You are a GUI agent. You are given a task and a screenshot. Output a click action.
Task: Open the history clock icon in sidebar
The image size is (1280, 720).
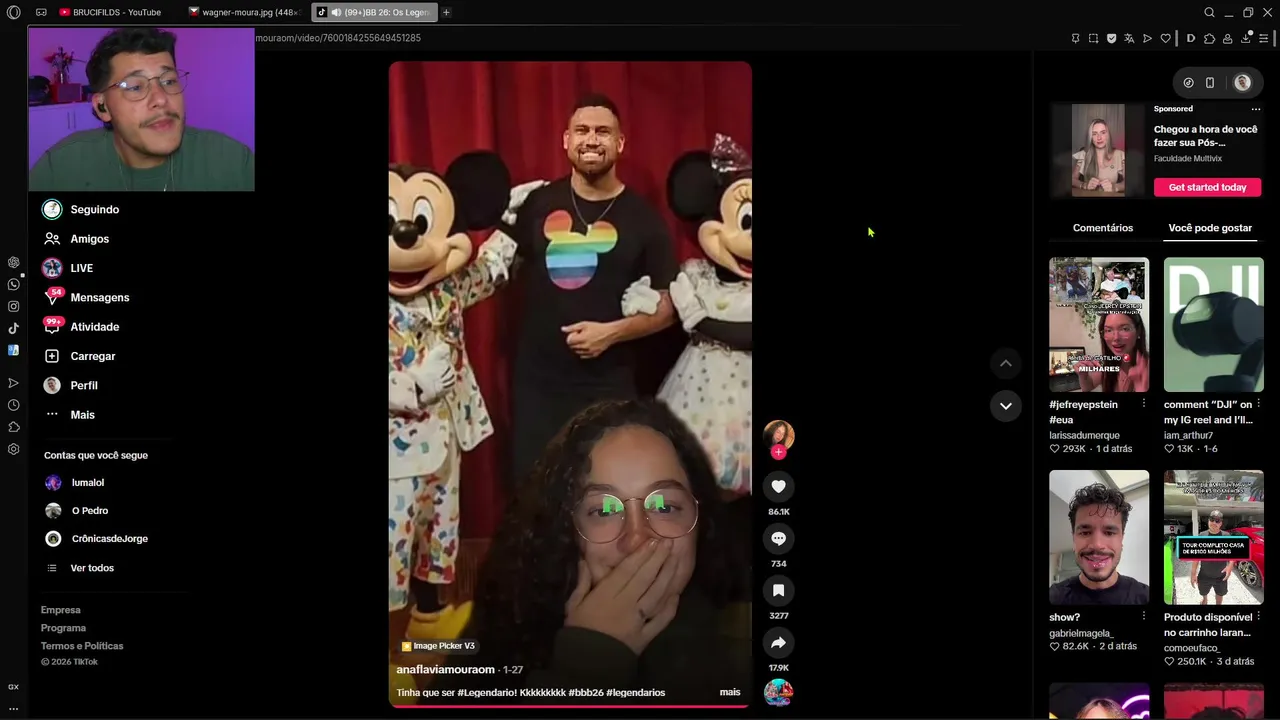pyautogui.click(x=13, y=405)
